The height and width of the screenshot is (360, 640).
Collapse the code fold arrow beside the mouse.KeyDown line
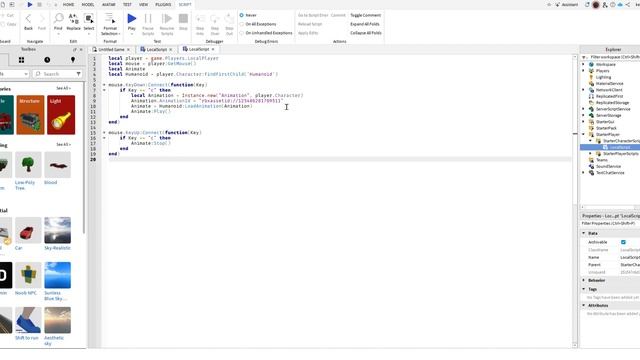coord(104,85)
